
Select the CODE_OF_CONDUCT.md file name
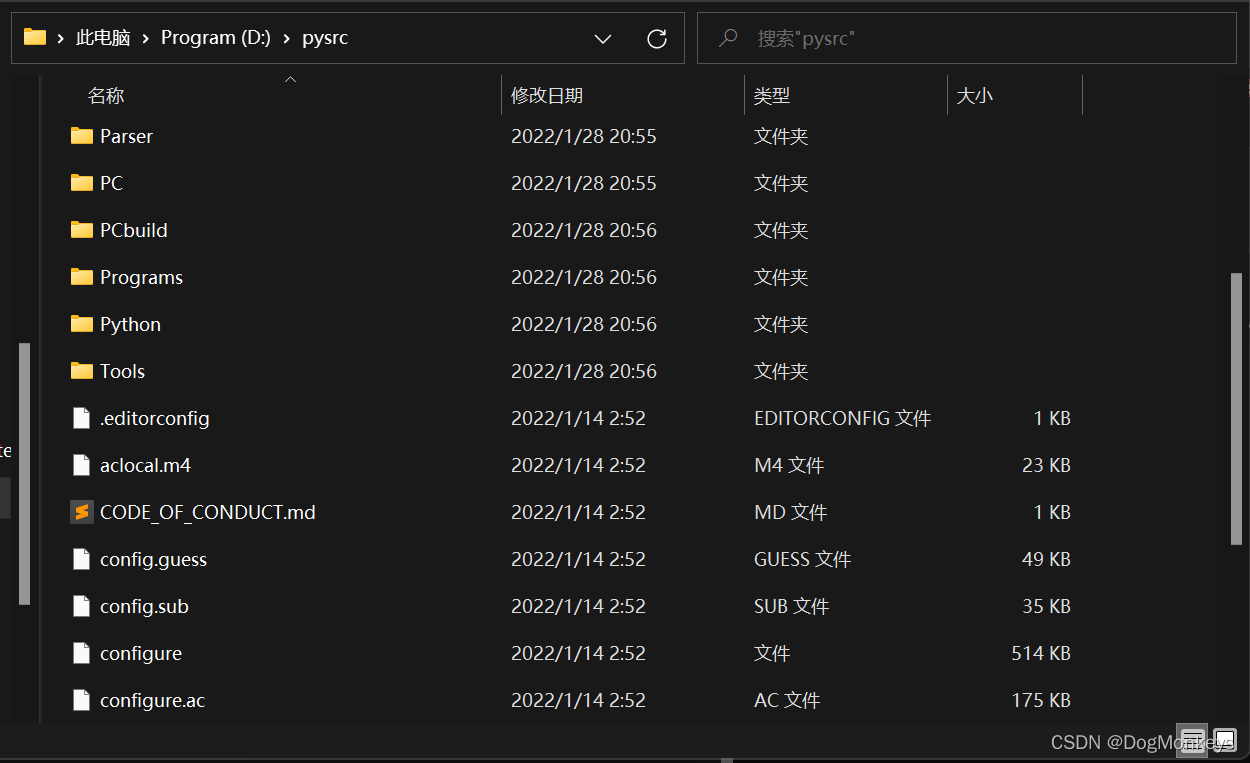207,512
